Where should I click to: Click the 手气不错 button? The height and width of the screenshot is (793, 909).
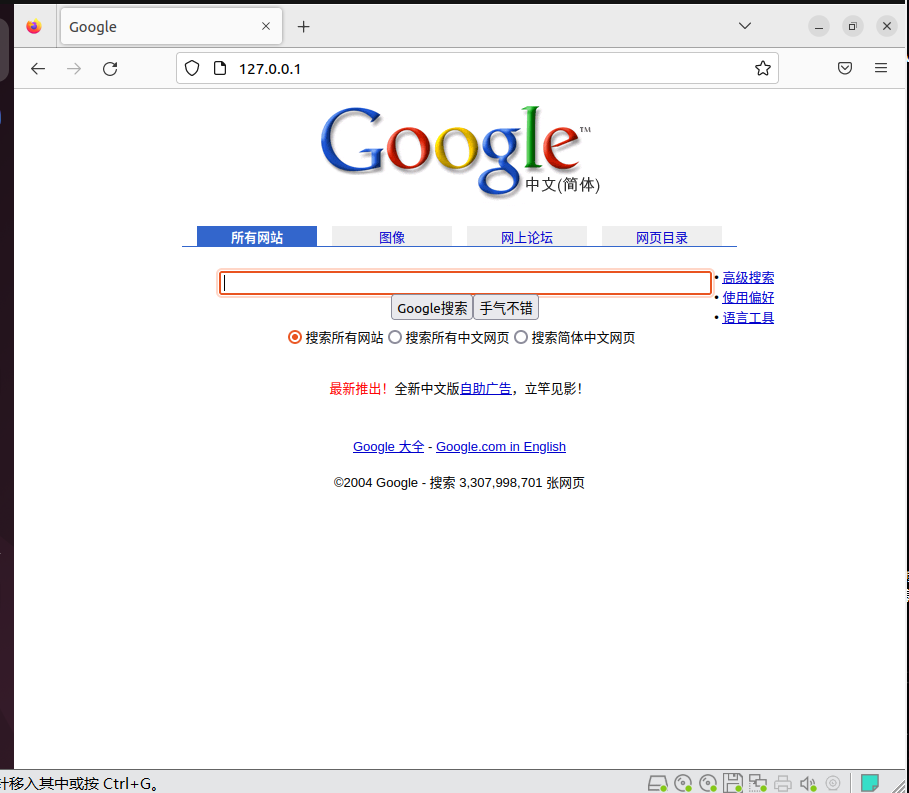tap(506, 308)
